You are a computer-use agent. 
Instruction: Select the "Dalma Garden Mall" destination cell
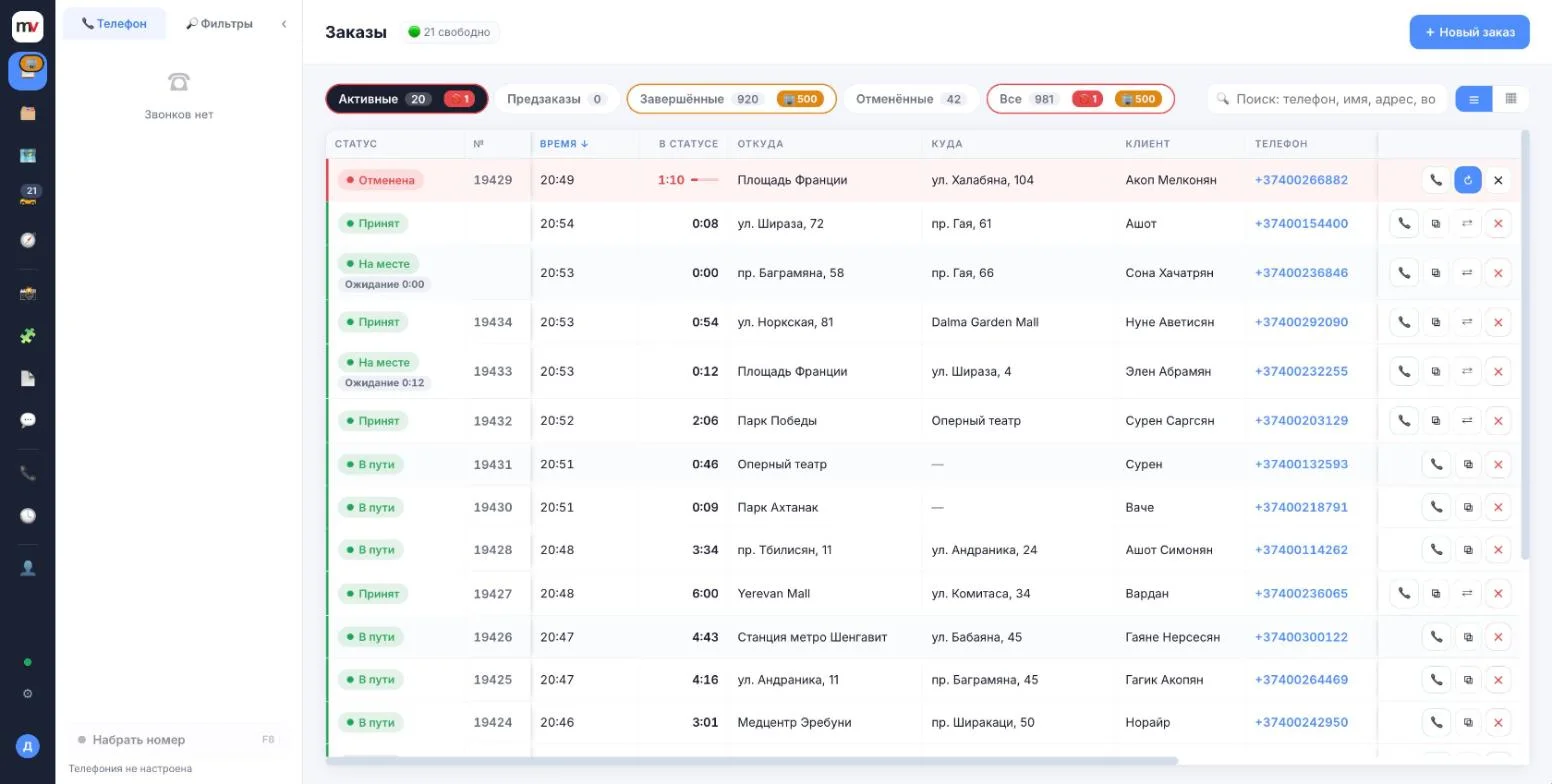tap(985, 322)
